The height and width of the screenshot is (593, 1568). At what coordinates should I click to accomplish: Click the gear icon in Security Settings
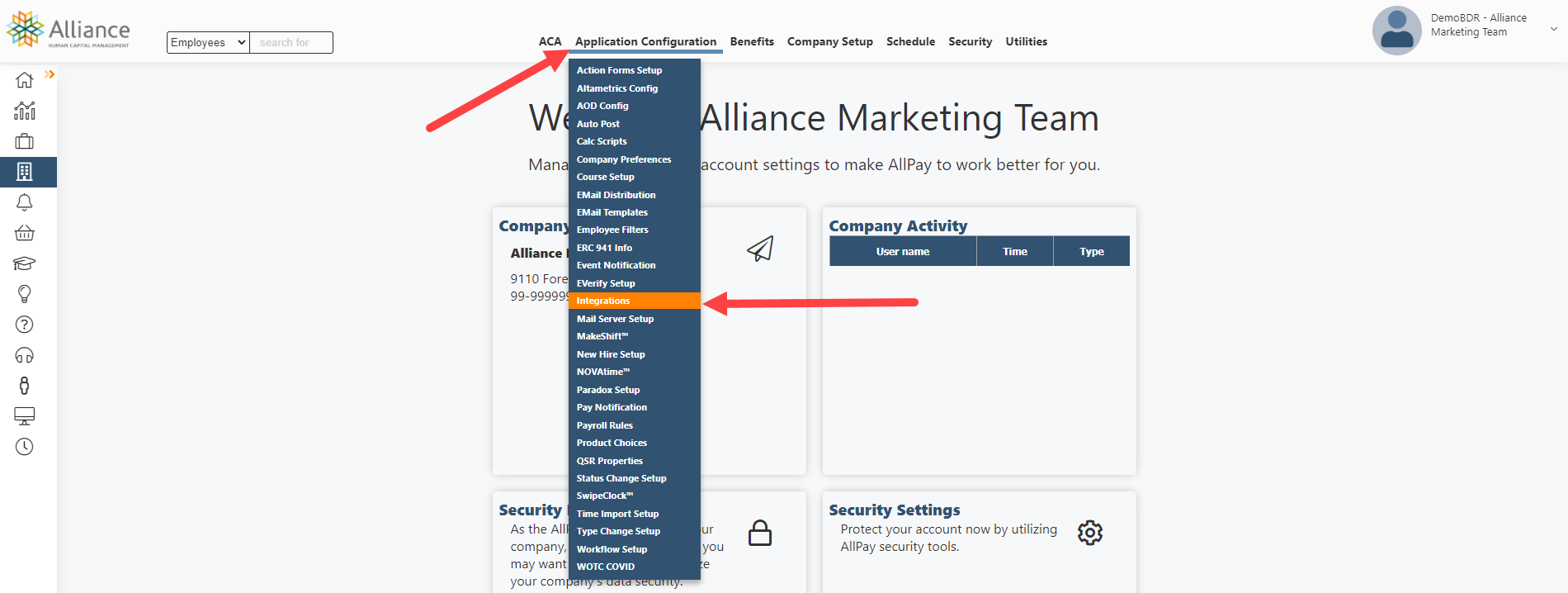(x=1090, y=533)
